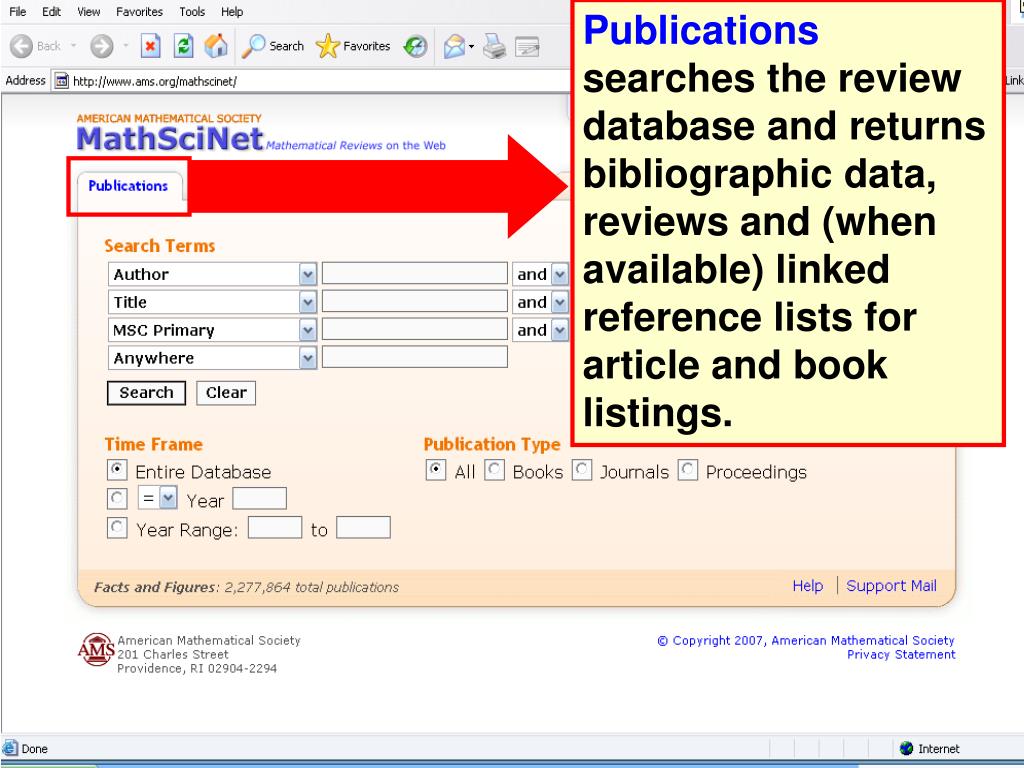This screenshot has width=1024, height=768.
Task: Open the 'and' operator dropdown on Title row
Action: pyautogui.click(x=560, y=302)
